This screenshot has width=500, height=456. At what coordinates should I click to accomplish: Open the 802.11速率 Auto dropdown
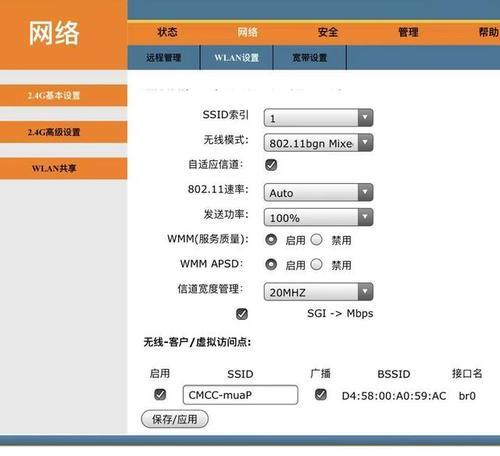click(x=318, y=192)
